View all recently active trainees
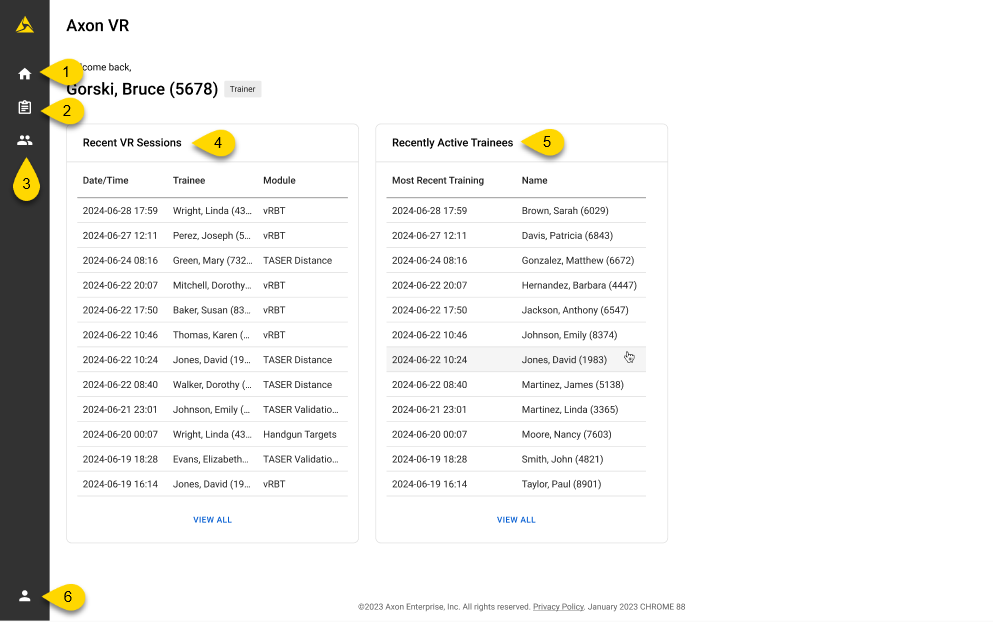Screen dimensions: 993x622 tap(516, 520)
